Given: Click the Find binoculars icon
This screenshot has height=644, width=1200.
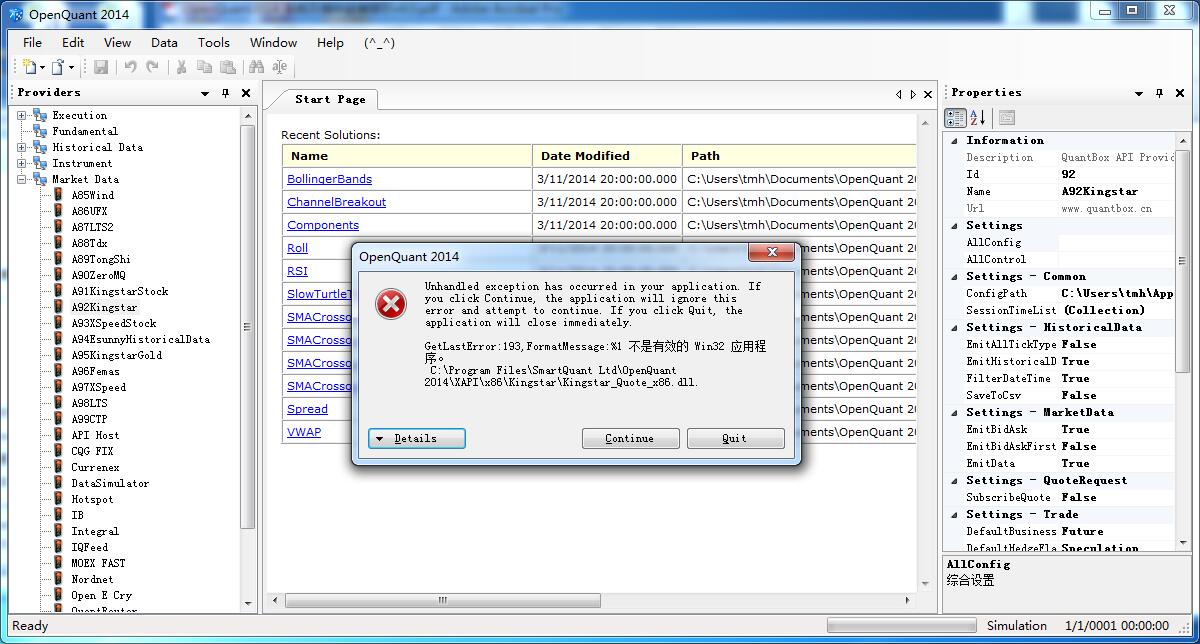Looking at the screenshot, I should tap(257, 67).
